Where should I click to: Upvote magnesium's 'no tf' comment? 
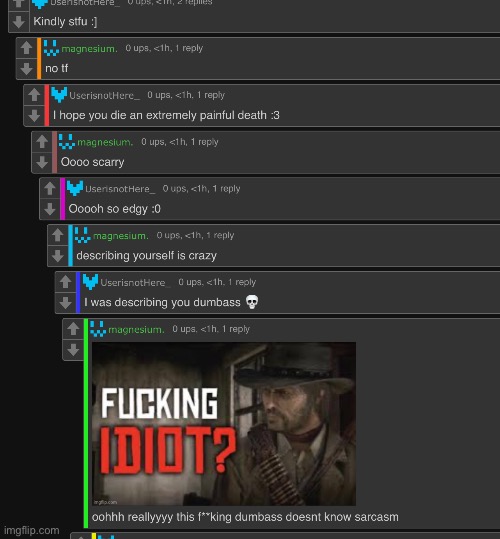point(26,48)
